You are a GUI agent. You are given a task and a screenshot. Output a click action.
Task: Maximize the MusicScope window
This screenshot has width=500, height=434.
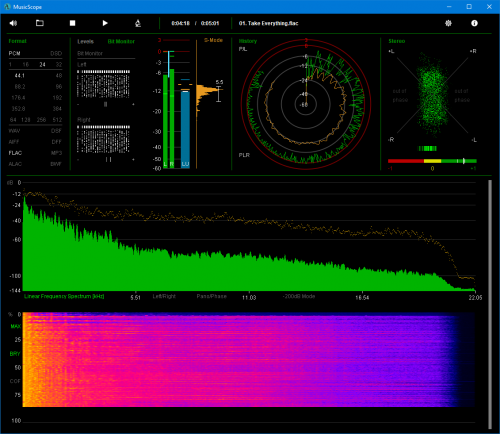469,7
